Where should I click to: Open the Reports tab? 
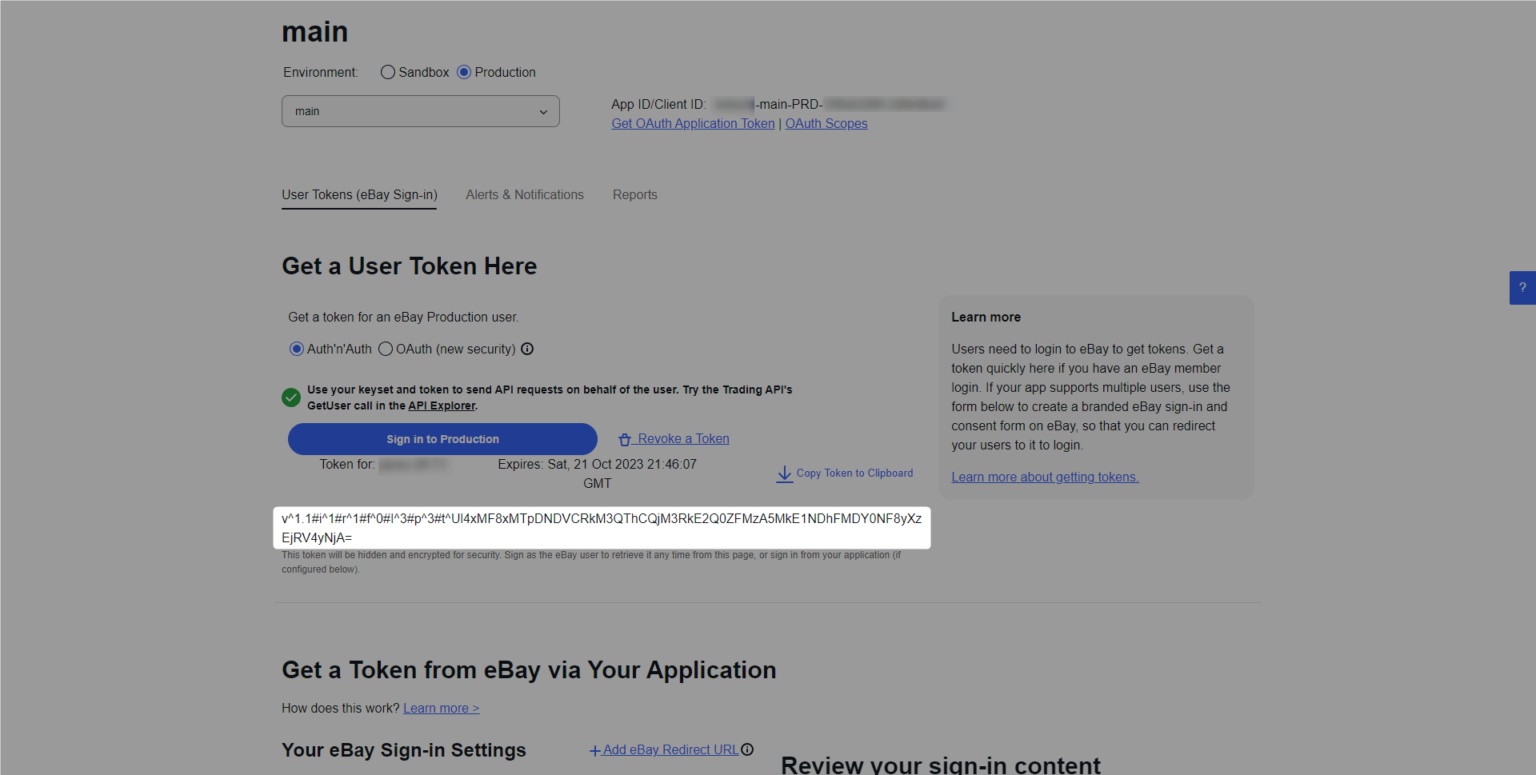[x=635, y=195]
